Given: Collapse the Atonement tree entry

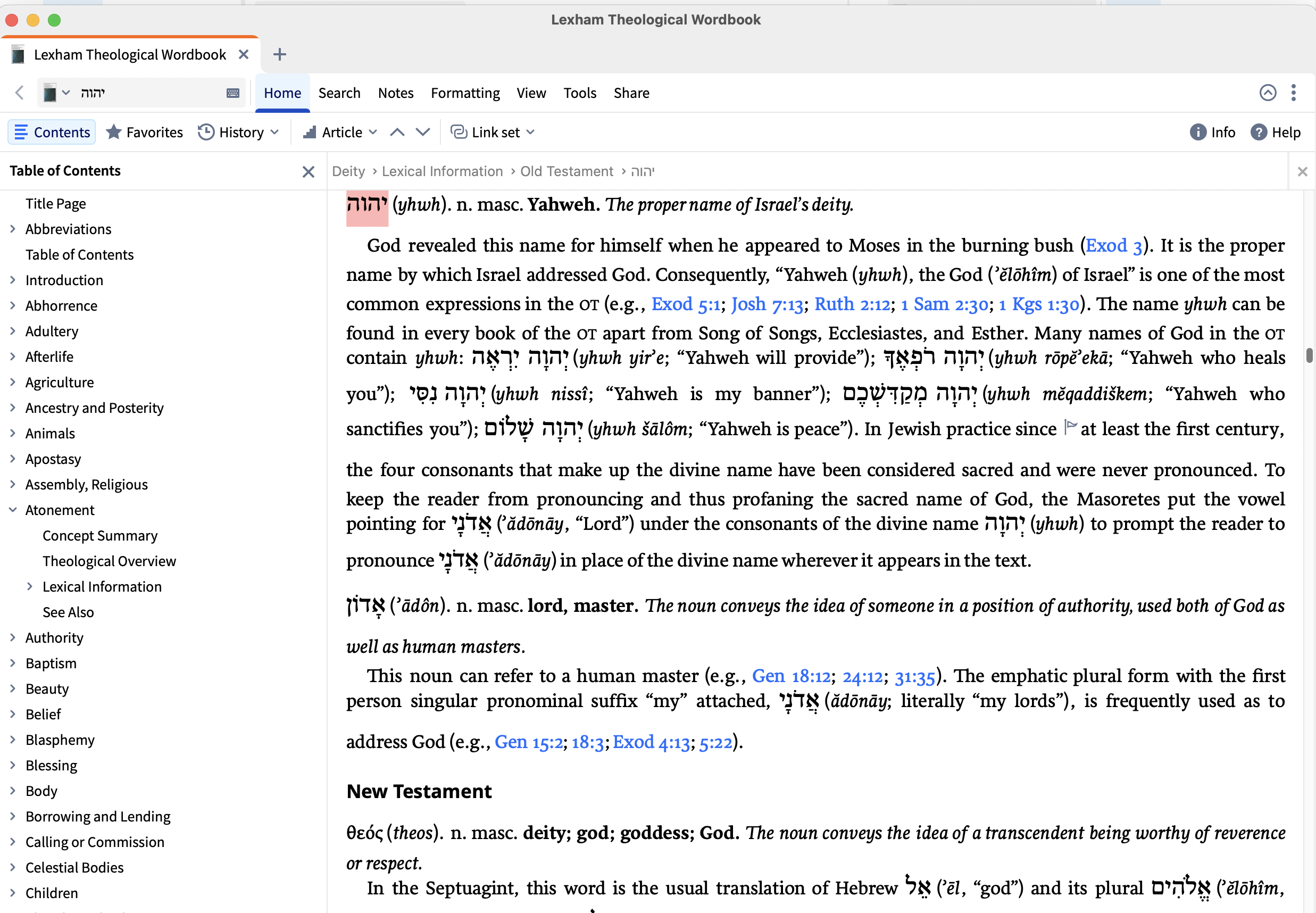Looking at the screenshot, I should pos(13,510).
